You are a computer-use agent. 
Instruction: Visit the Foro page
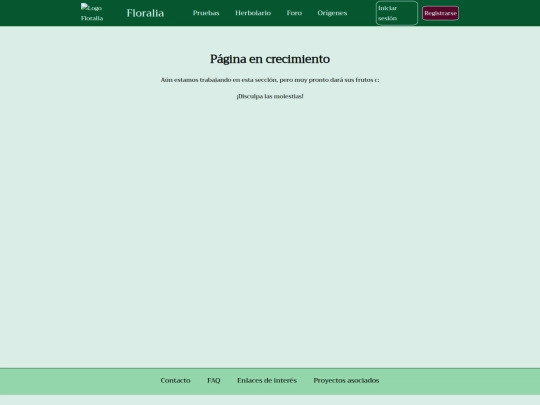pos(294,13)
